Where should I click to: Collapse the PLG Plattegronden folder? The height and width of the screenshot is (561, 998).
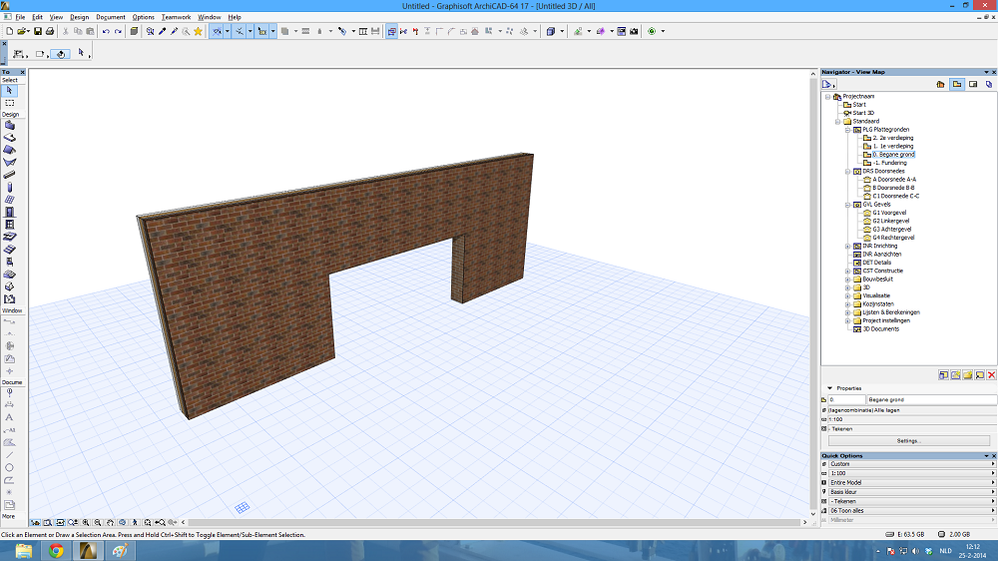point(847,130)
